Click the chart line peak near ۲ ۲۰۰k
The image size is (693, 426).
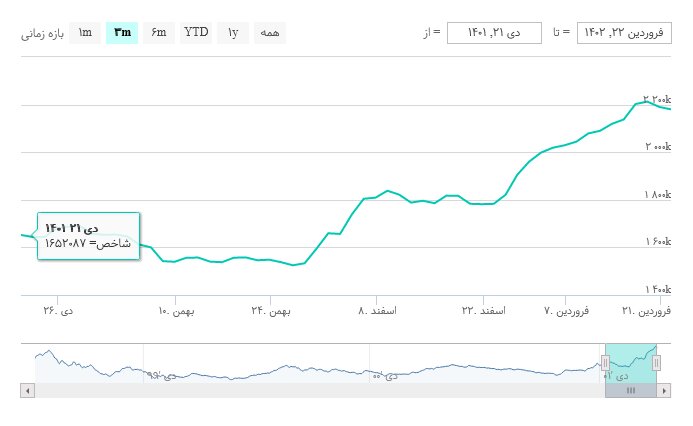coord(646,102)
